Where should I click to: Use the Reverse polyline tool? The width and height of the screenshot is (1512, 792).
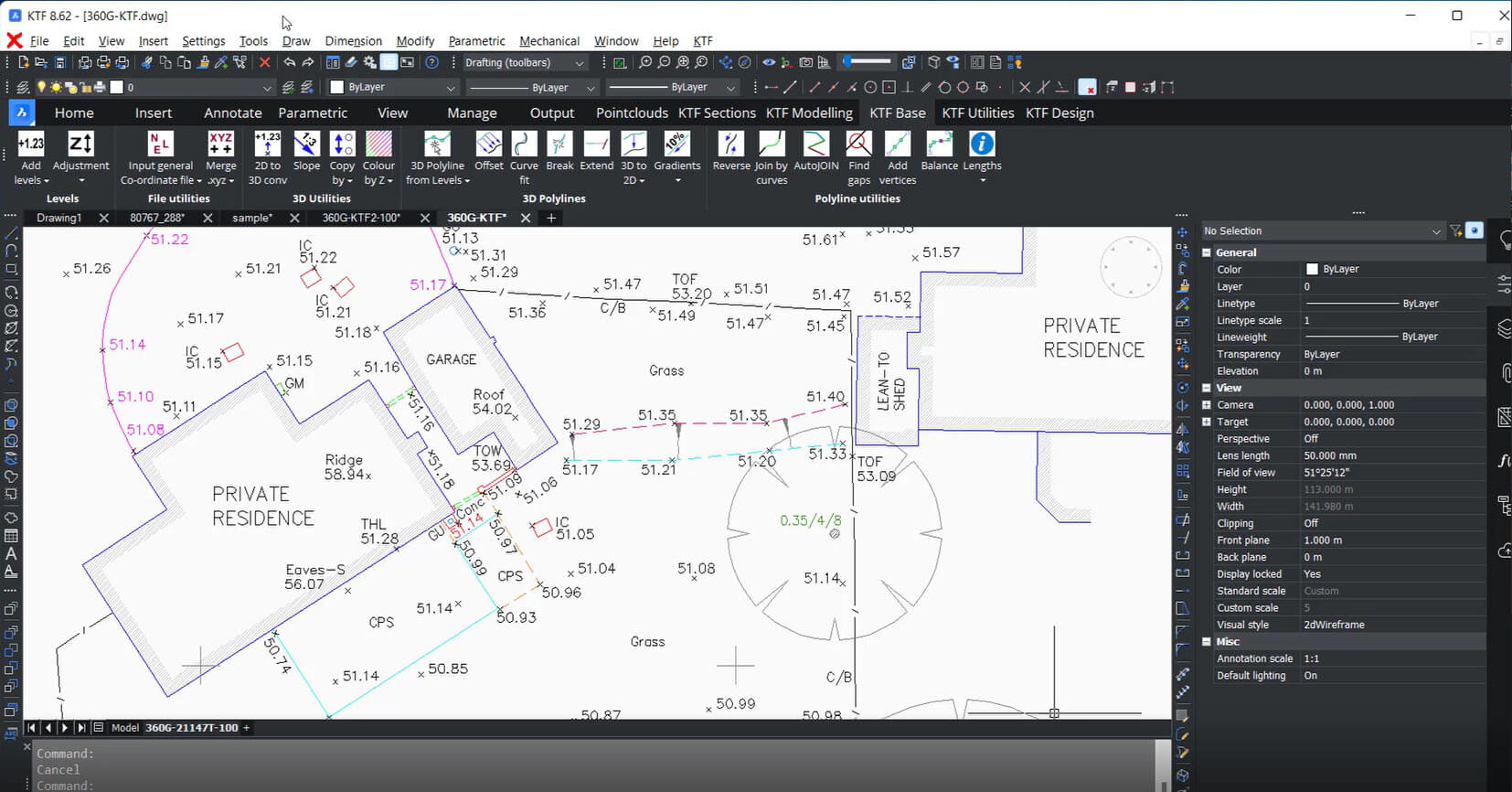tap(730, 144)
